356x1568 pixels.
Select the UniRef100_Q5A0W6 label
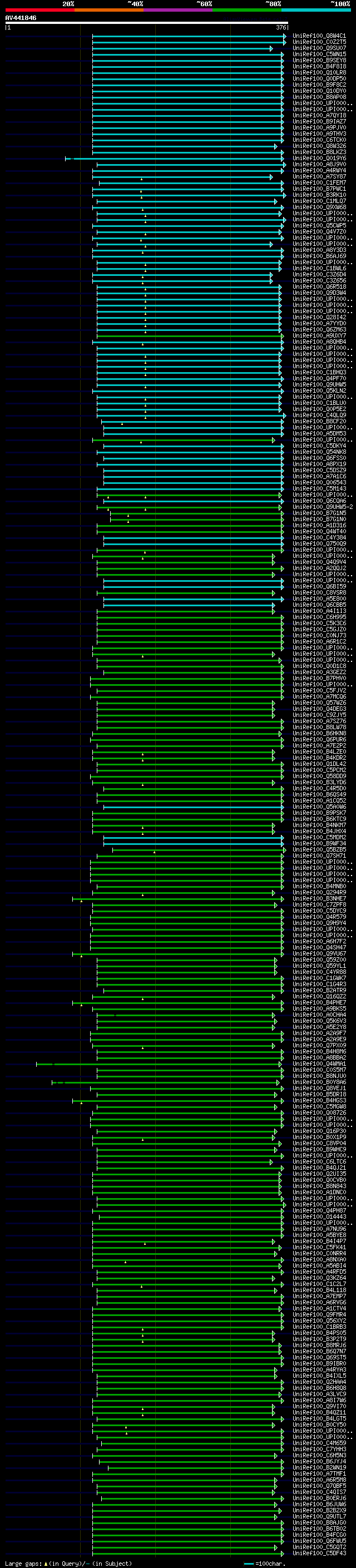click(x=319, y=807)
